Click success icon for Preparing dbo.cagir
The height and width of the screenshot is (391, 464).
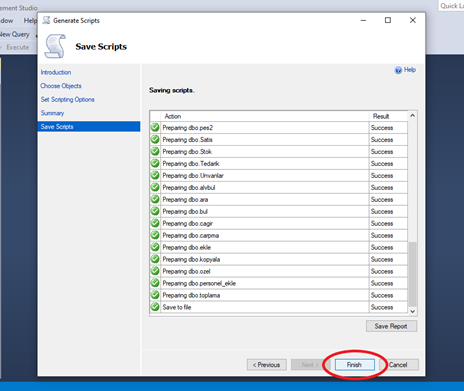click(155, 223)
